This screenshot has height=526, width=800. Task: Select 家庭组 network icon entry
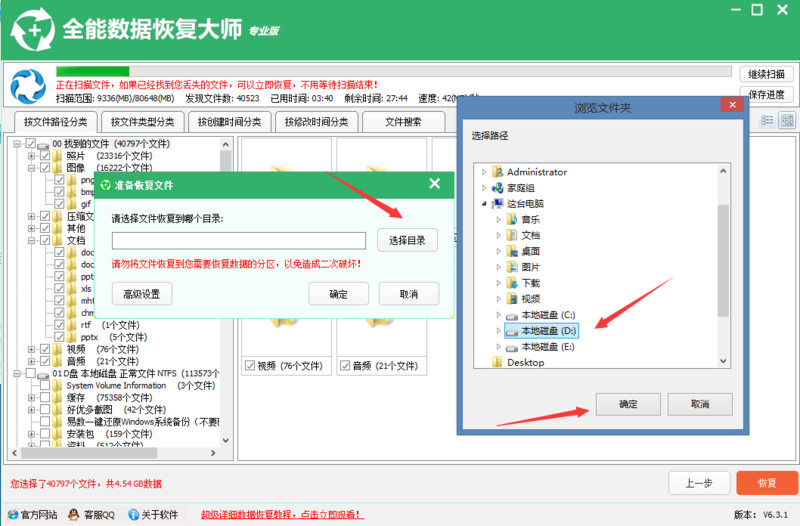[x=513, y=188]
